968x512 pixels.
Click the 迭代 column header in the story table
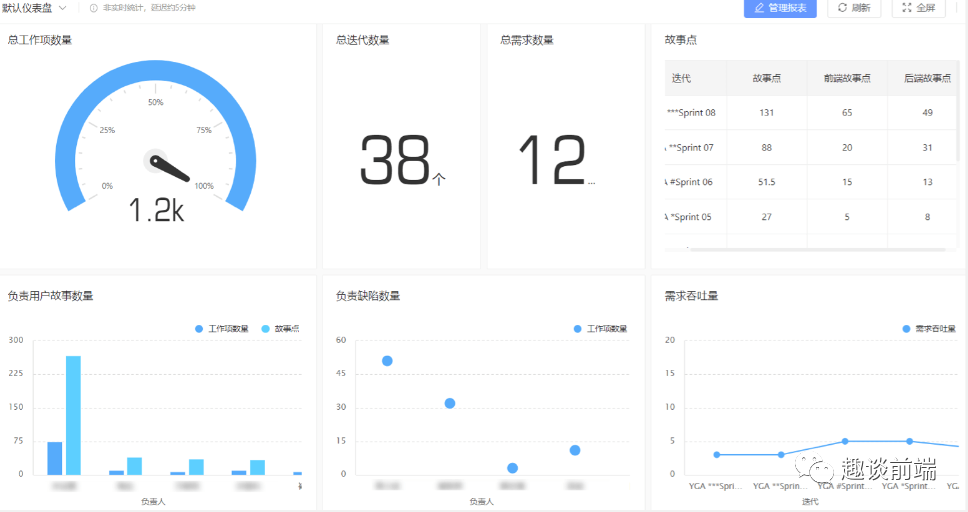tap(682, 78)
